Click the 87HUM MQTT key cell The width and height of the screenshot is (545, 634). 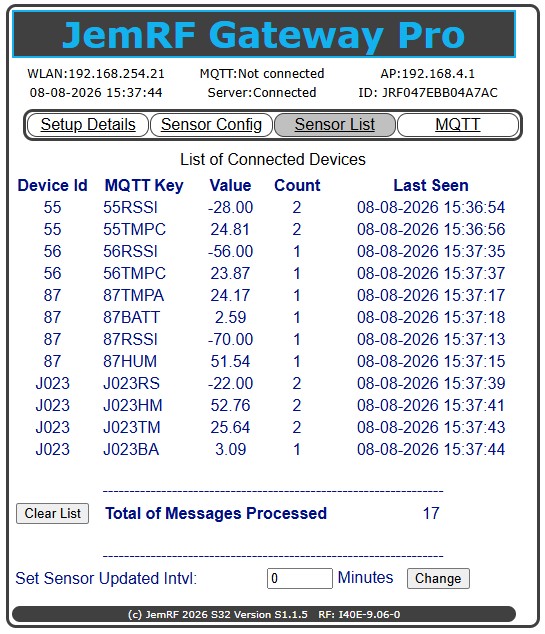click(130, 361)
